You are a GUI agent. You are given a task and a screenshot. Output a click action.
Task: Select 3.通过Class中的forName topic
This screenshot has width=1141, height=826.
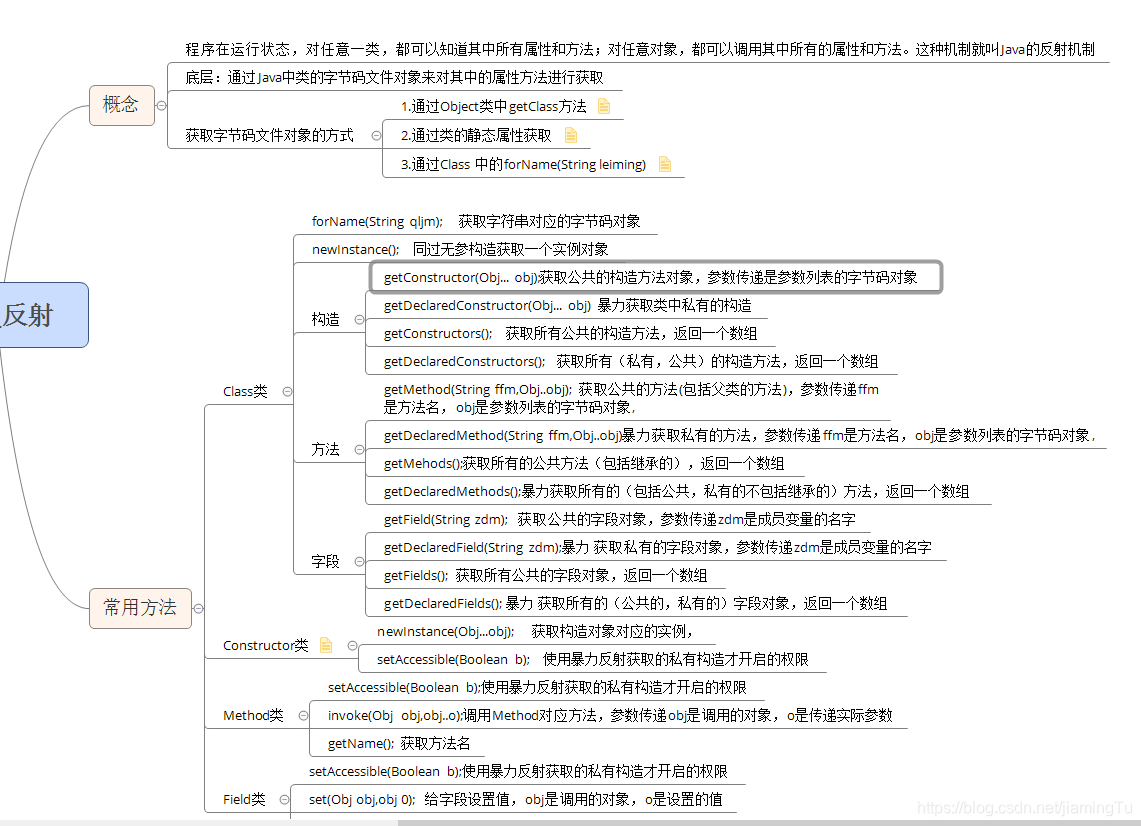[523, 164]
